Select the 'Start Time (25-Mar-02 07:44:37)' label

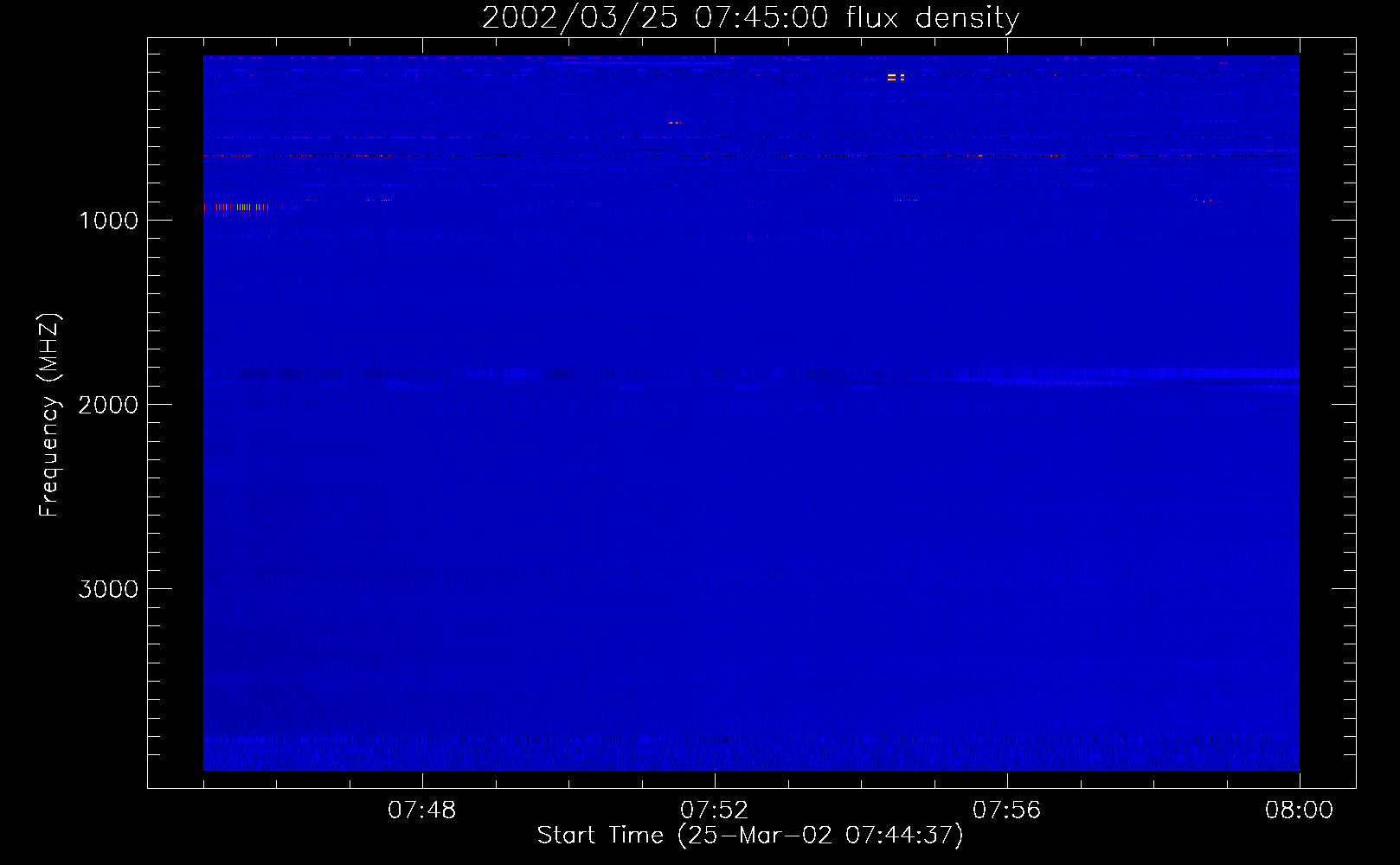click(750, 836)
